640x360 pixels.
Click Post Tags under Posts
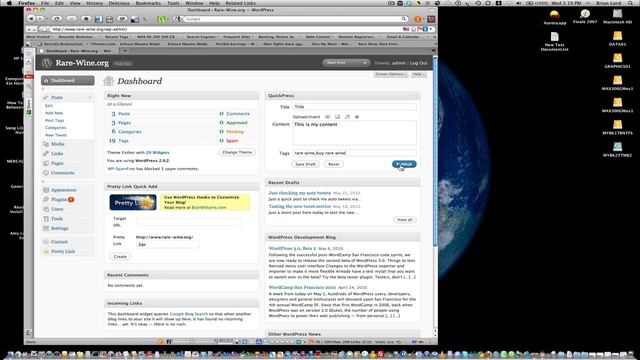pyautogui.click(x=55, y=120)
